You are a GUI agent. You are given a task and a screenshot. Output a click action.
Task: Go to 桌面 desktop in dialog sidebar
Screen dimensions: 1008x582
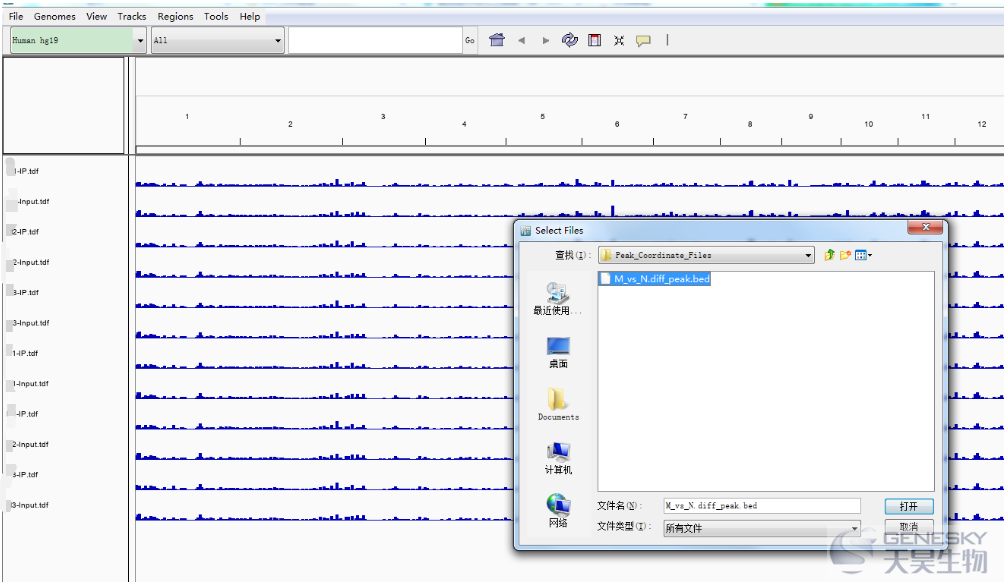pos(558,353)
